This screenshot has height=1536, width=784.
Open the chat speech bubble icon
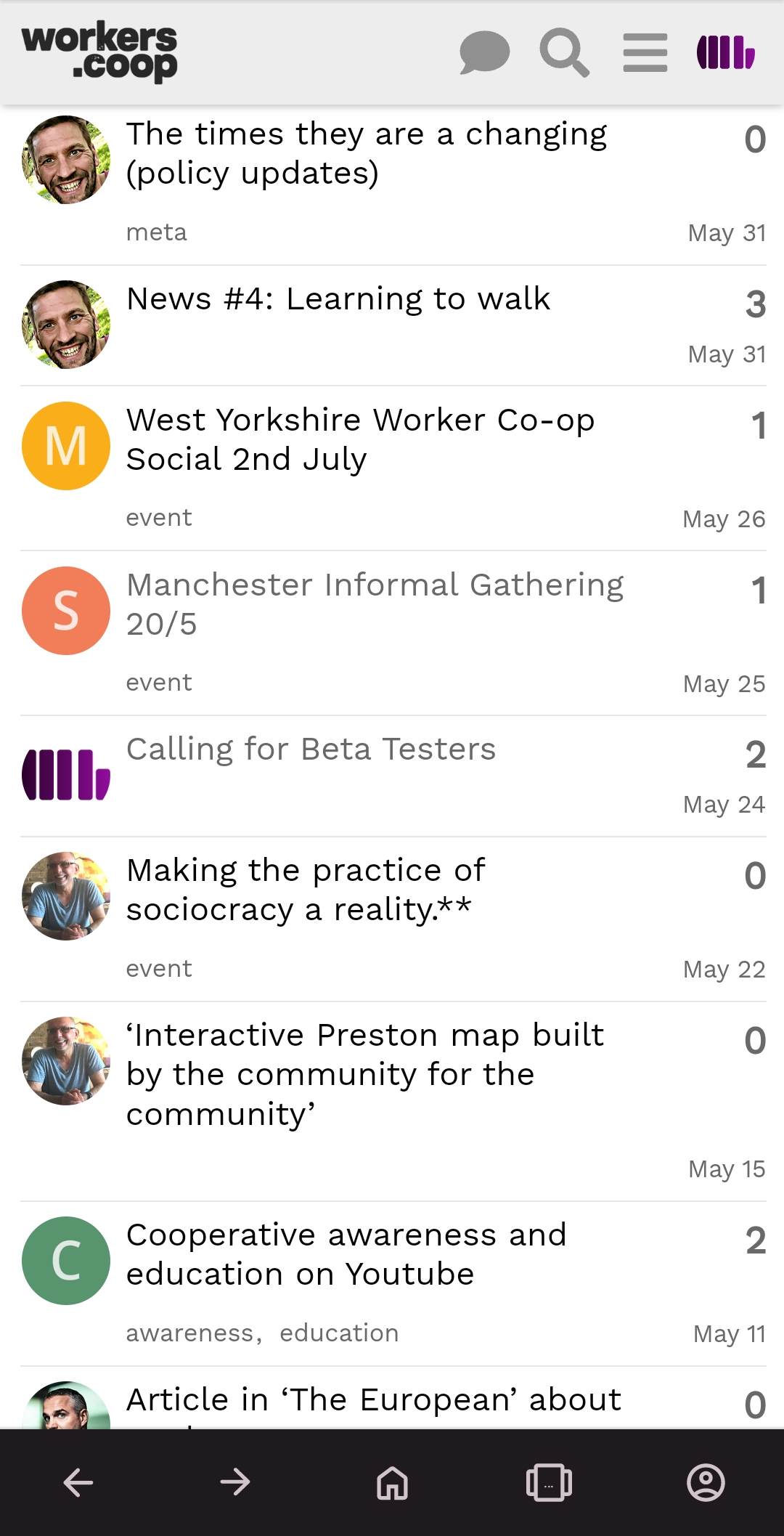tap(484, 52)
